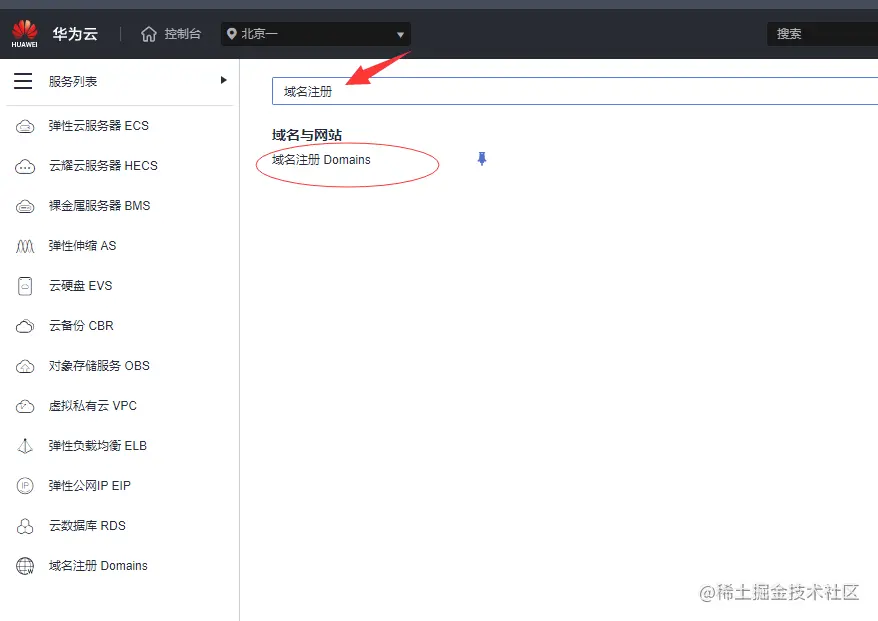Image resolution: width=878 pixels, height=621 pixels.
Task: Click the service search box containing 域名注册
Action: coord(575,91)
